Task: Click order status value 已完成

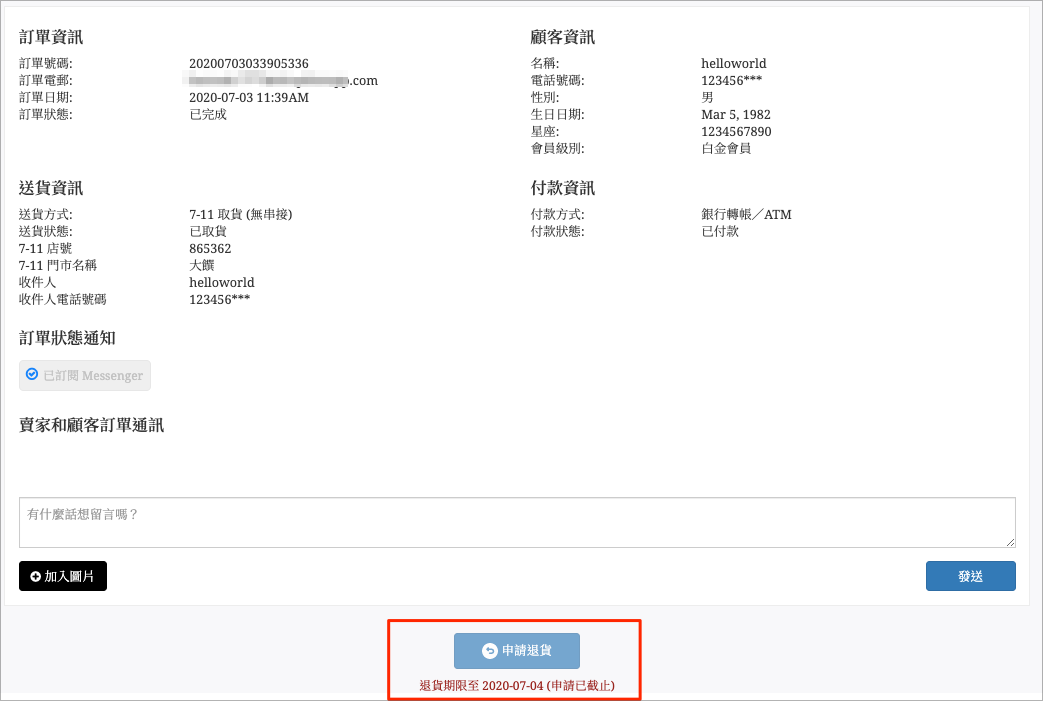Action: (x=208, y=114)
